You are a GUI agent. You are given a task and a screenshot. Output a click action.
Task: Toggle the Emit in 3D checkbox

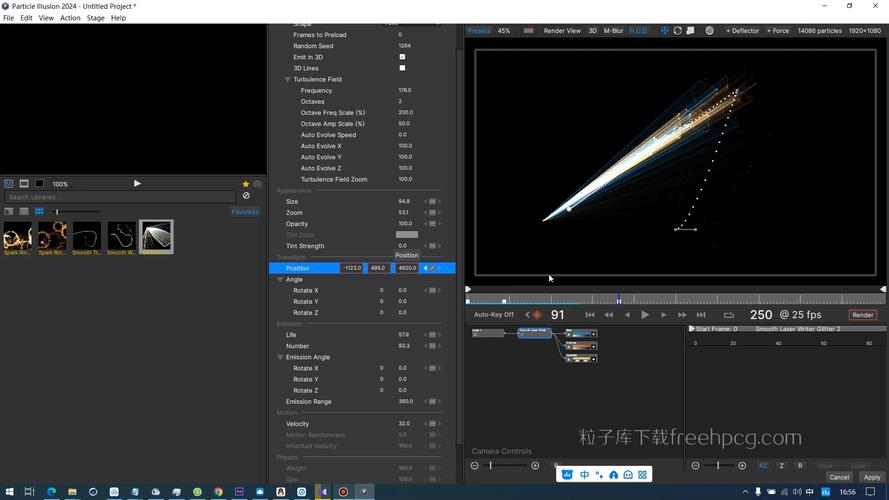[x=402, y=57]
